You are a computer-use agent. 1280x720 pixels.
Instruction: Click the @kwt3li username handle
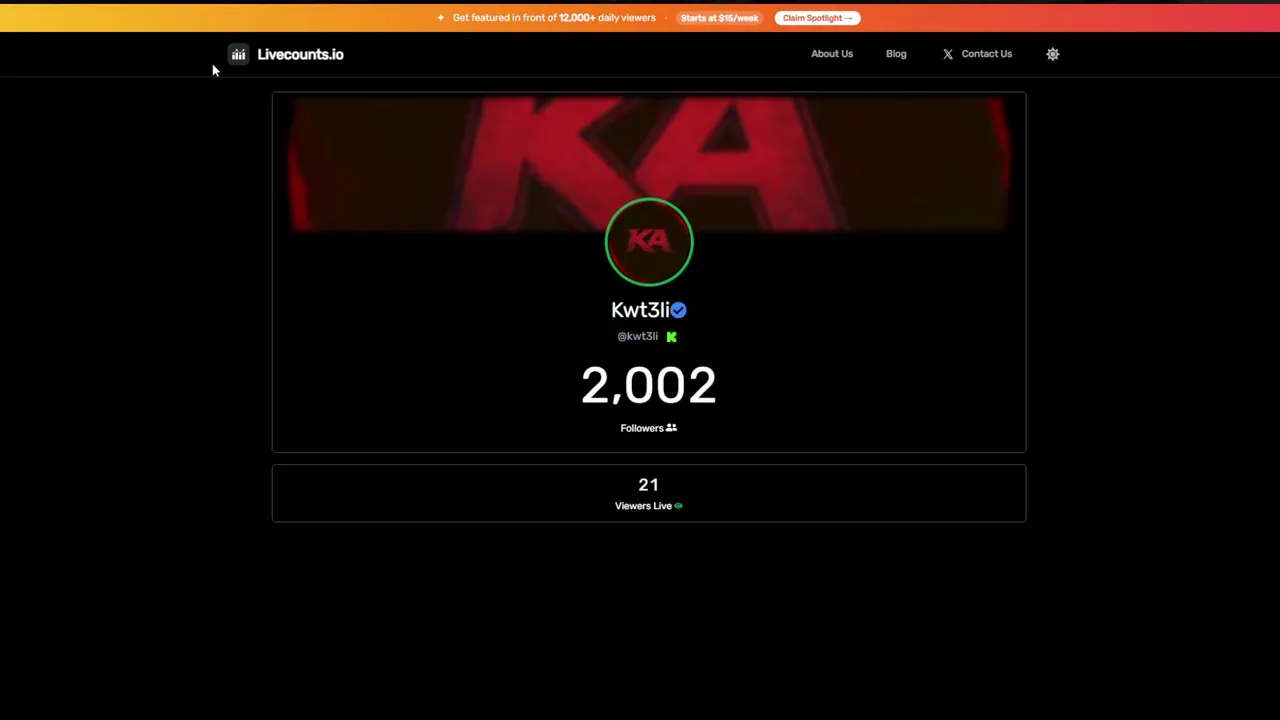coord(638,337)
